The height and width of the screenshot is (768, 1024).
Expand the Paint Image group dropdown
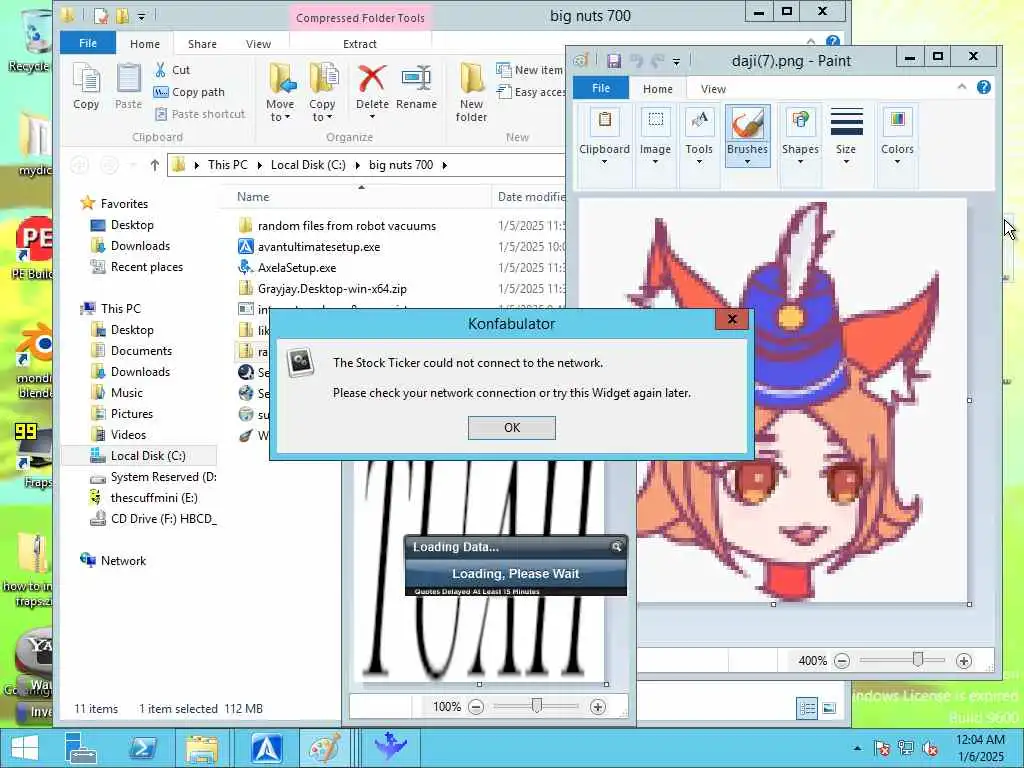(655, 162)
